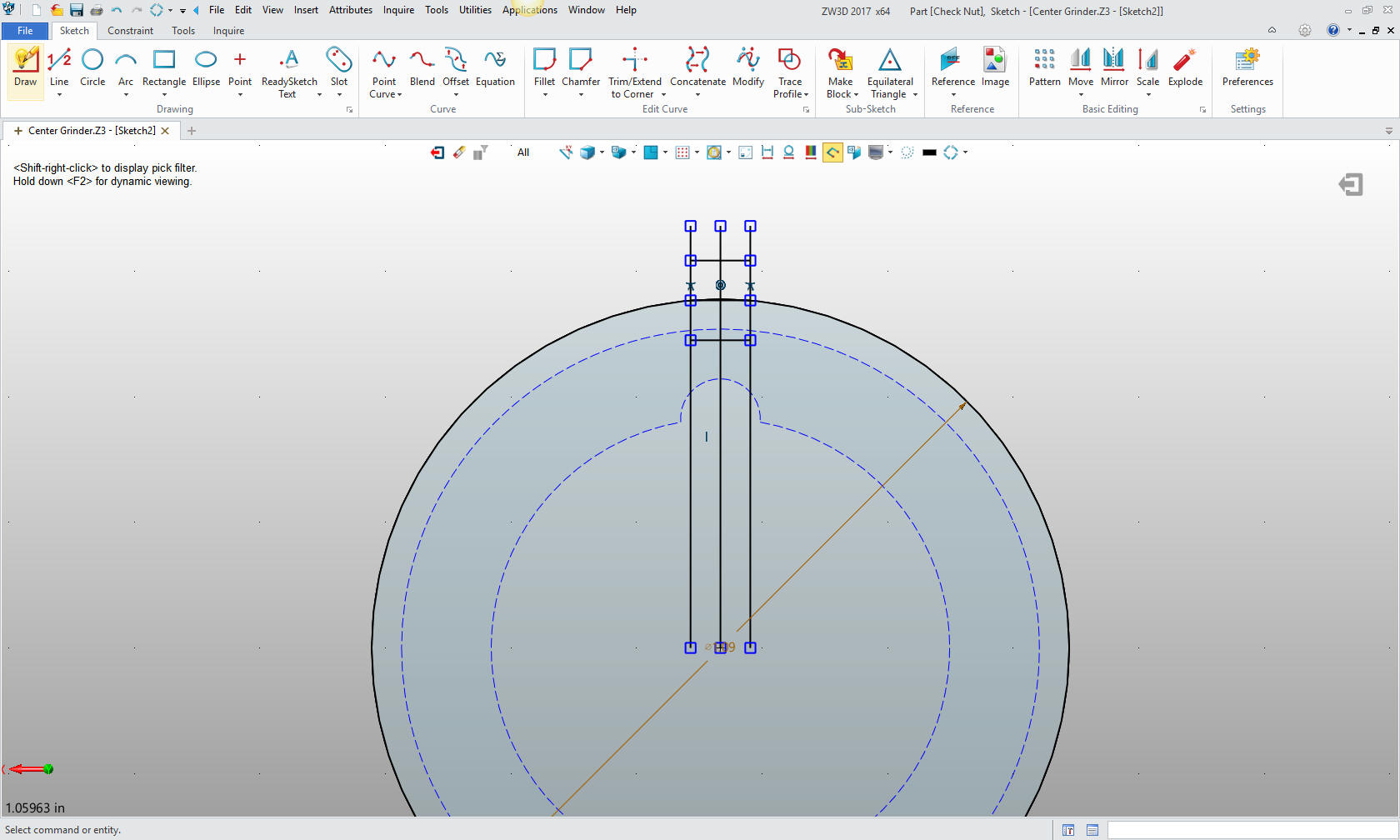Select the Arc tool
This screenshot has height=840, width=1400.
[126, 67]
